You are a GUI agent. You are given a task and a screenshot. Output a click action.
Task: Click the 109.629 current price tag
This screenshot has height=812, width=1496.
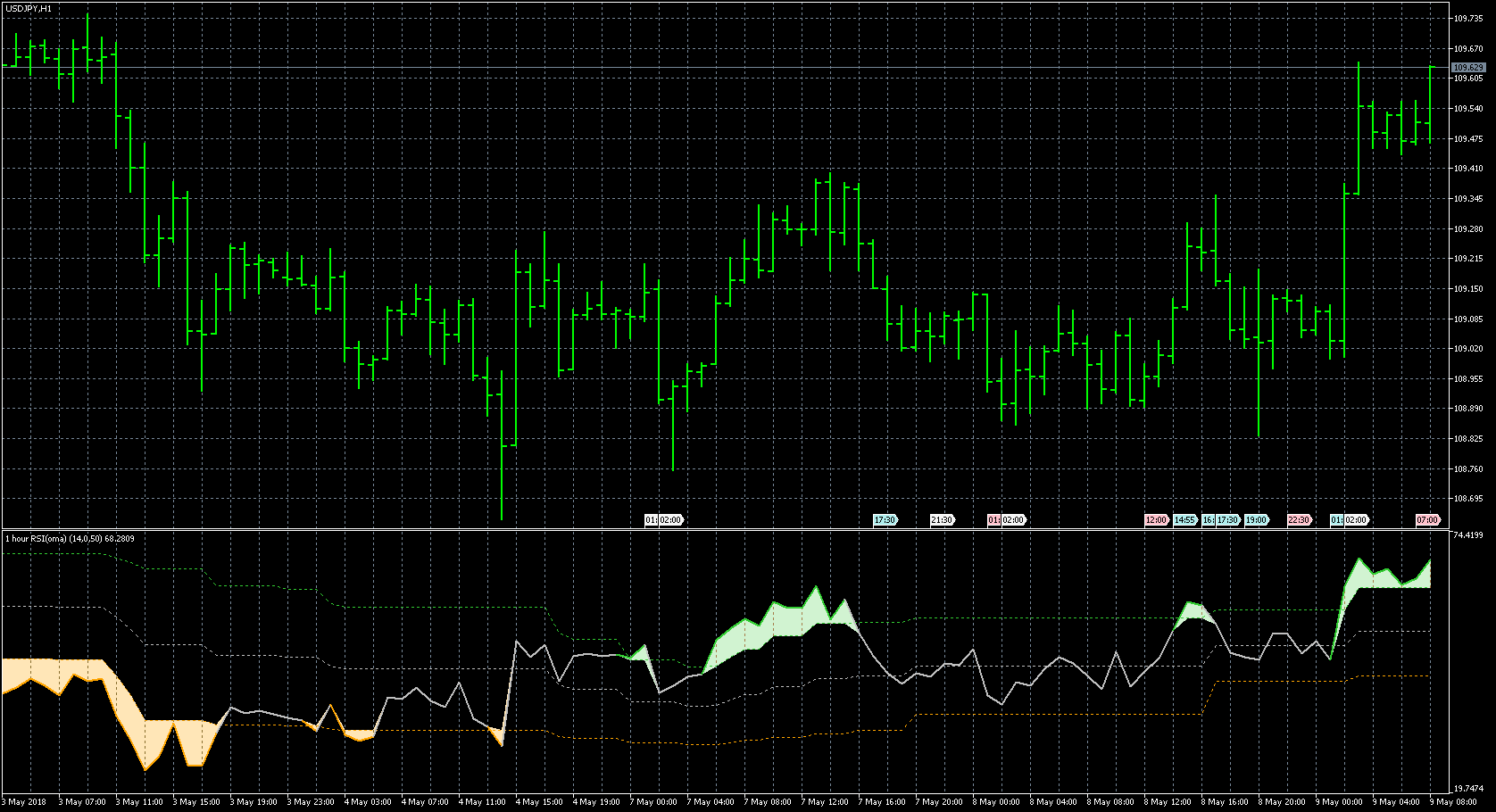pos(1467,68)
